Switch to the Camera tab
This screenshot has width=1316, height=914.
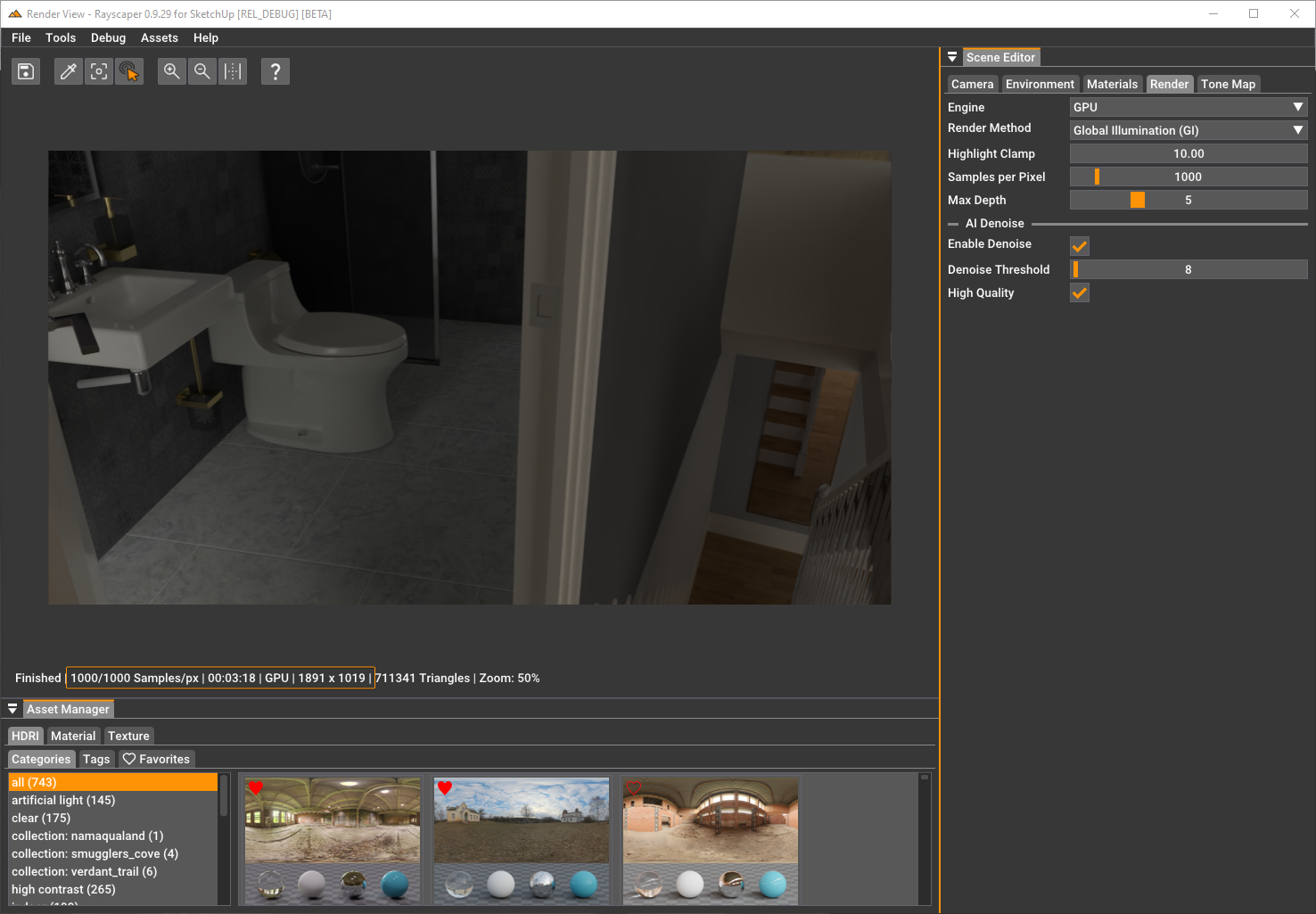pyautogui.click(x=972, y=84)
